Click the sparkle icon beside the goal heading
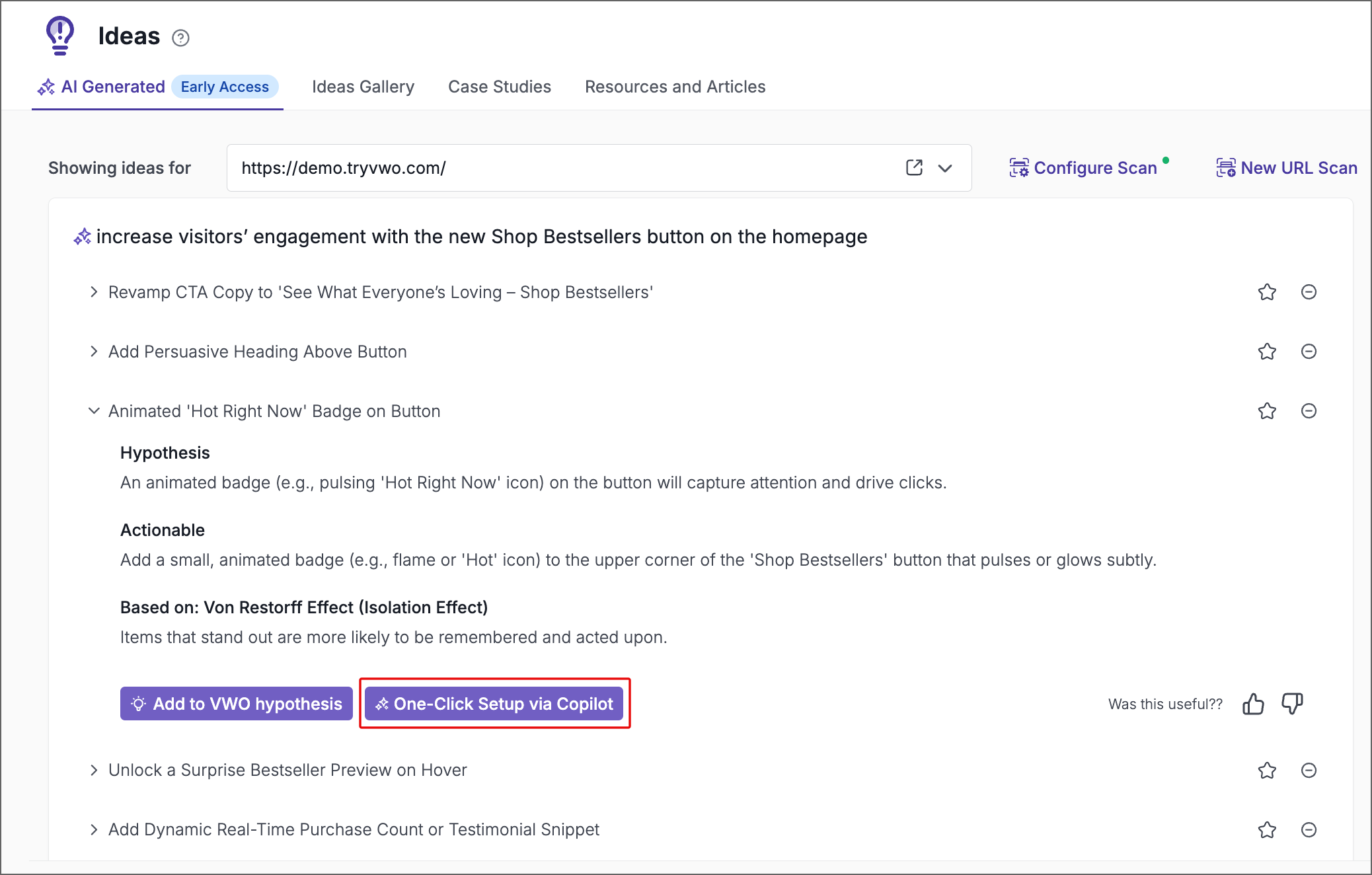Viewport: 1372px width, 875px height. 82,237
